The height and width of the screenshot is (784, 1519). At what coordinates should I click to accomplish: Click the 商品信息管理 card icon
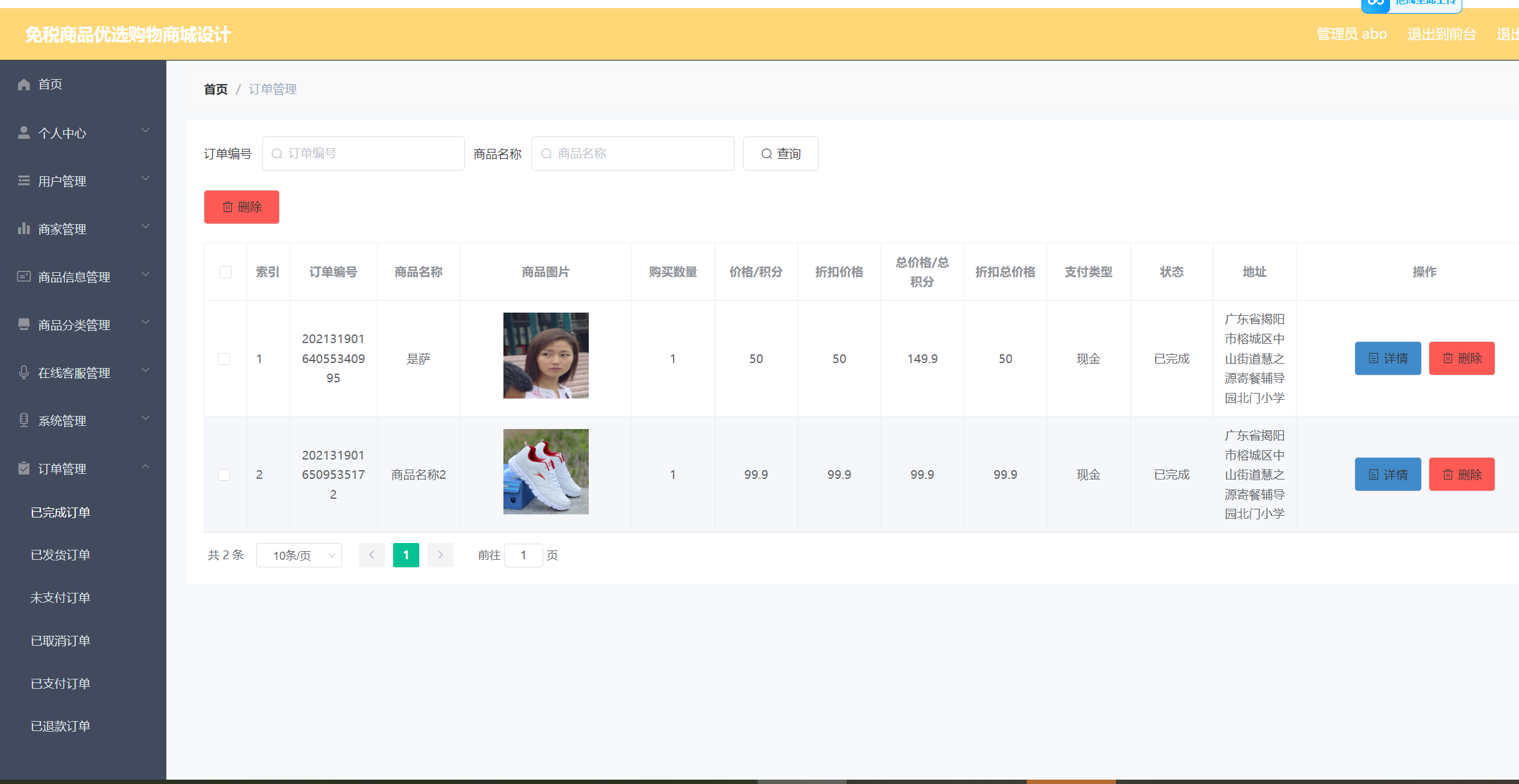coord(24,276)
